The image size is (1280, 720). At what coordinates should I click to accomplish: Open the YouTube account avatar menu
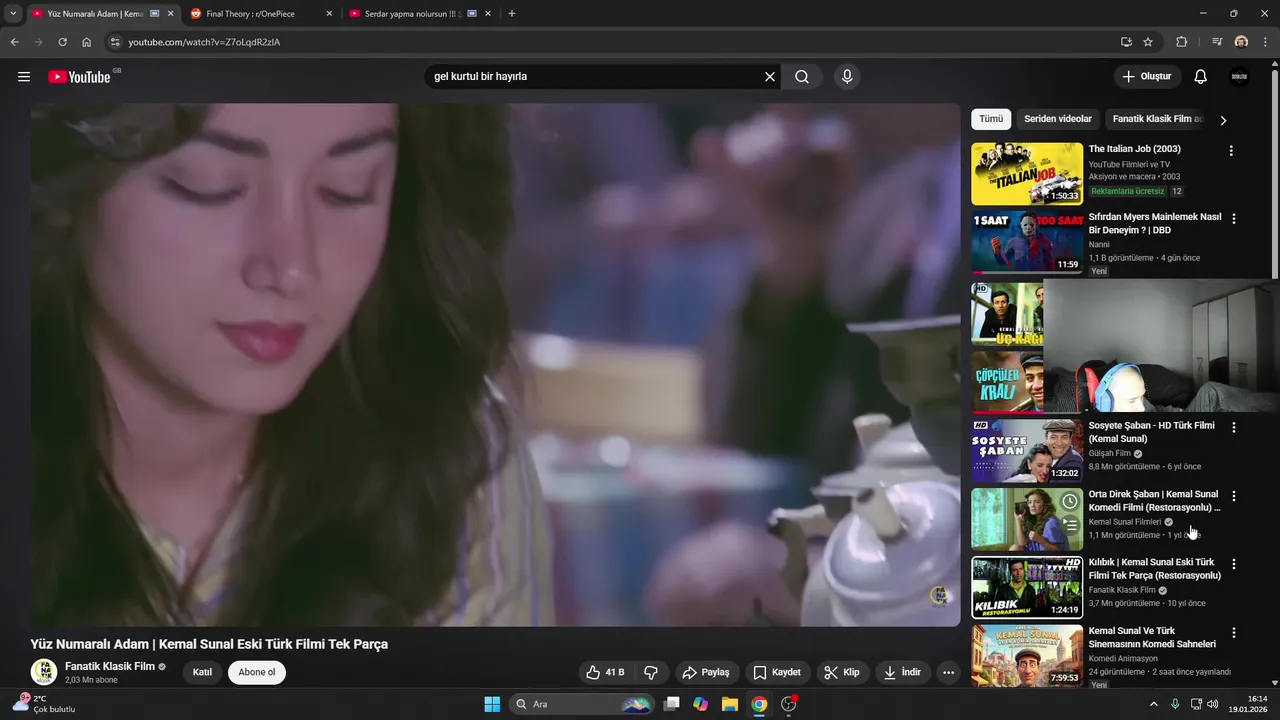coord(1239,77)
